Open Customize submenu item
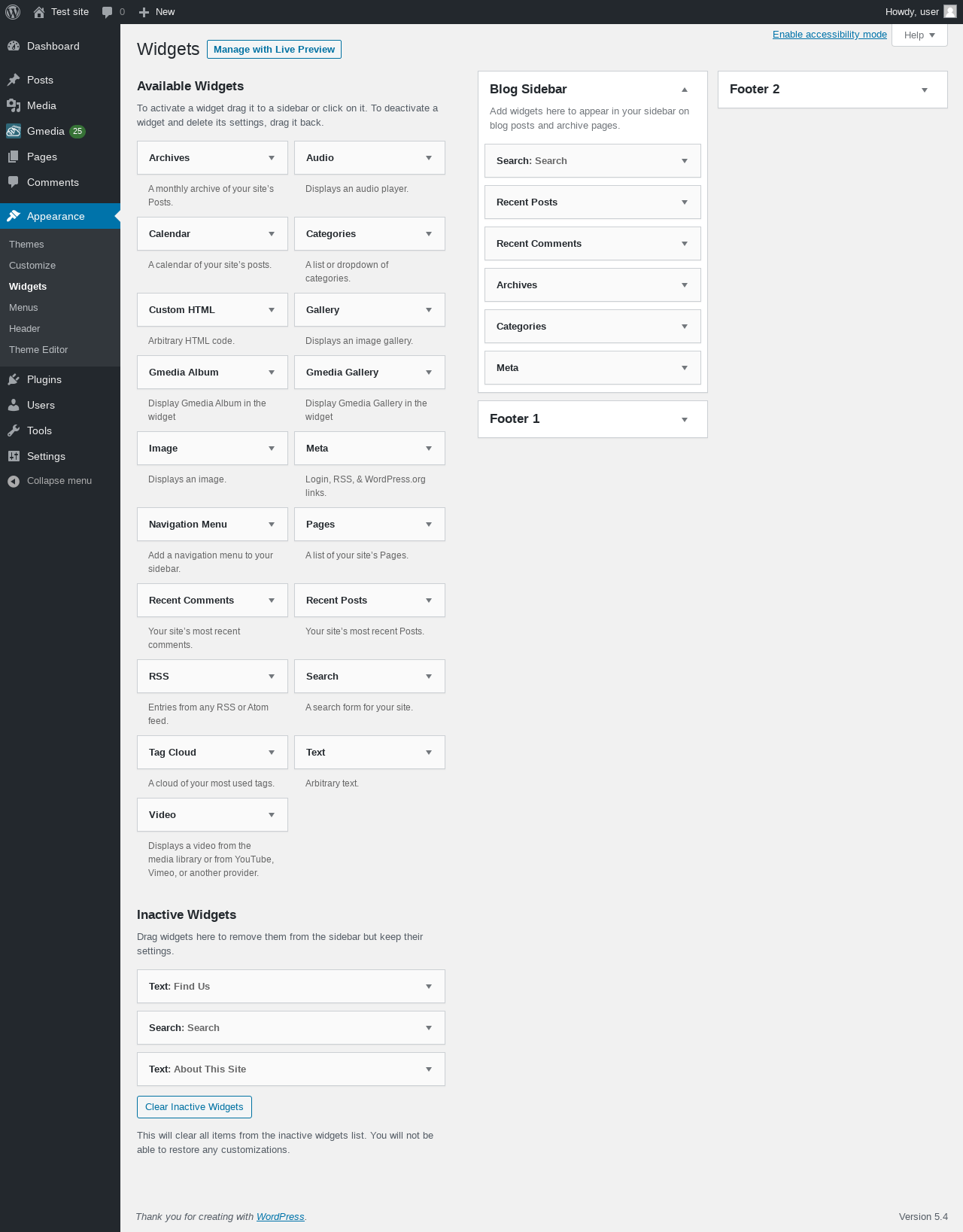This screenshot has width=963, height=1232. point(32,266)
